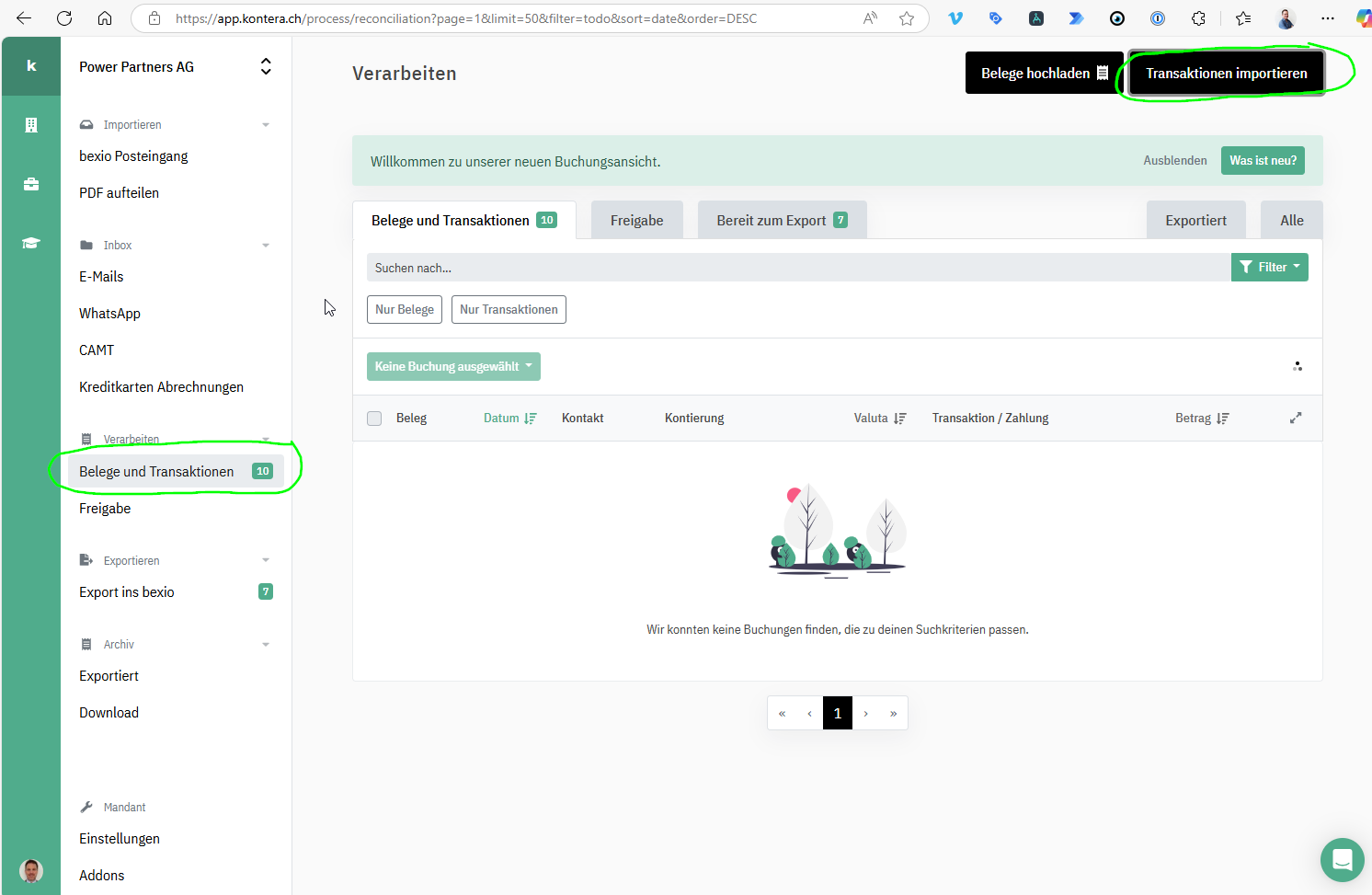The height and width of the screenshot is (895, 1372).
Task: Collapse the Archiv section
Action: 266,645
